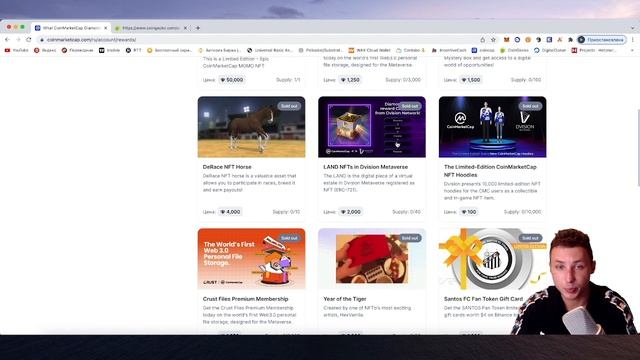Click Sold out badge on Year of Tiger card
This screenshot has height=360, width=640.
410,238
